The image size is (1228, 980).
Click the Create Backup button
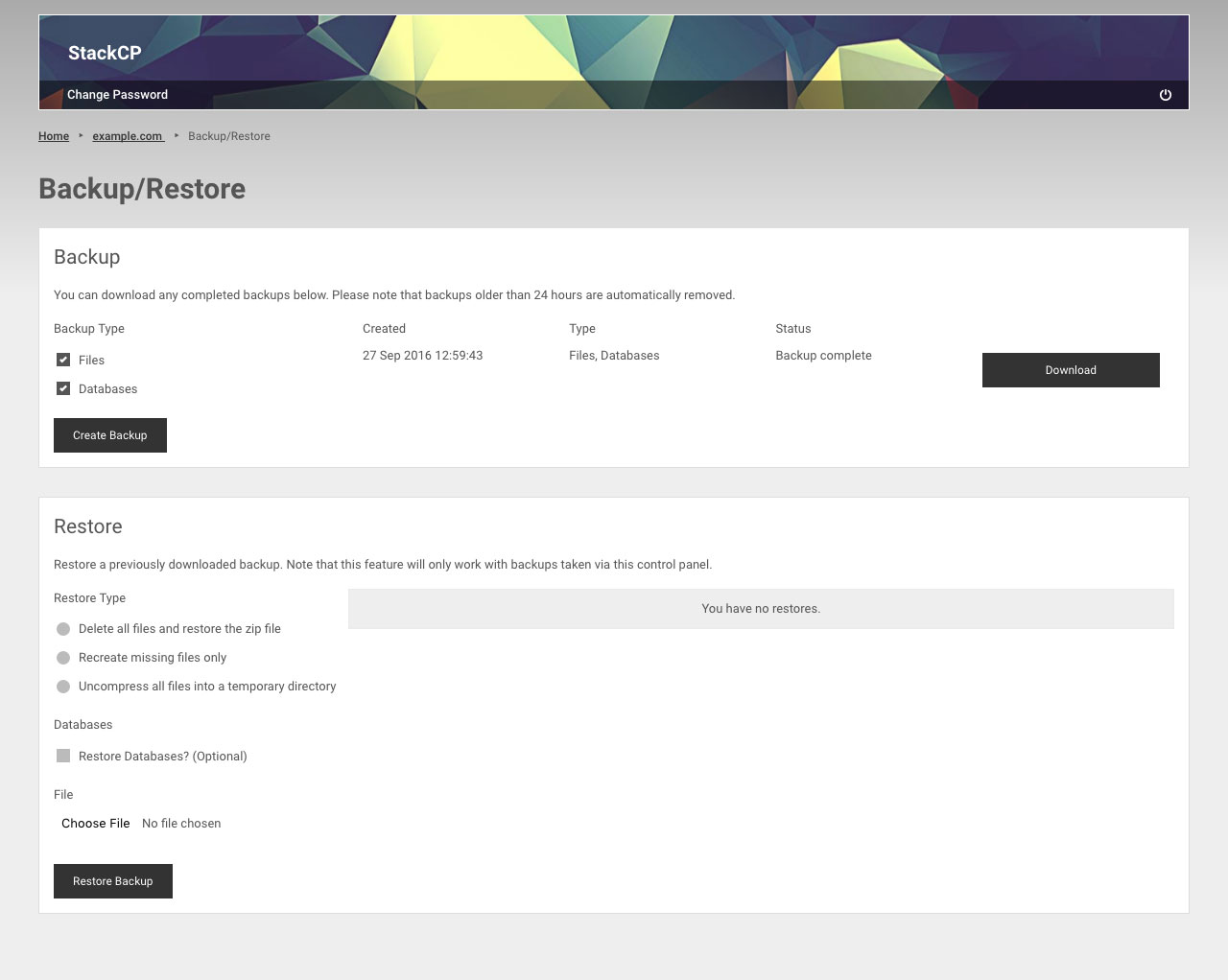click(109, 435)
